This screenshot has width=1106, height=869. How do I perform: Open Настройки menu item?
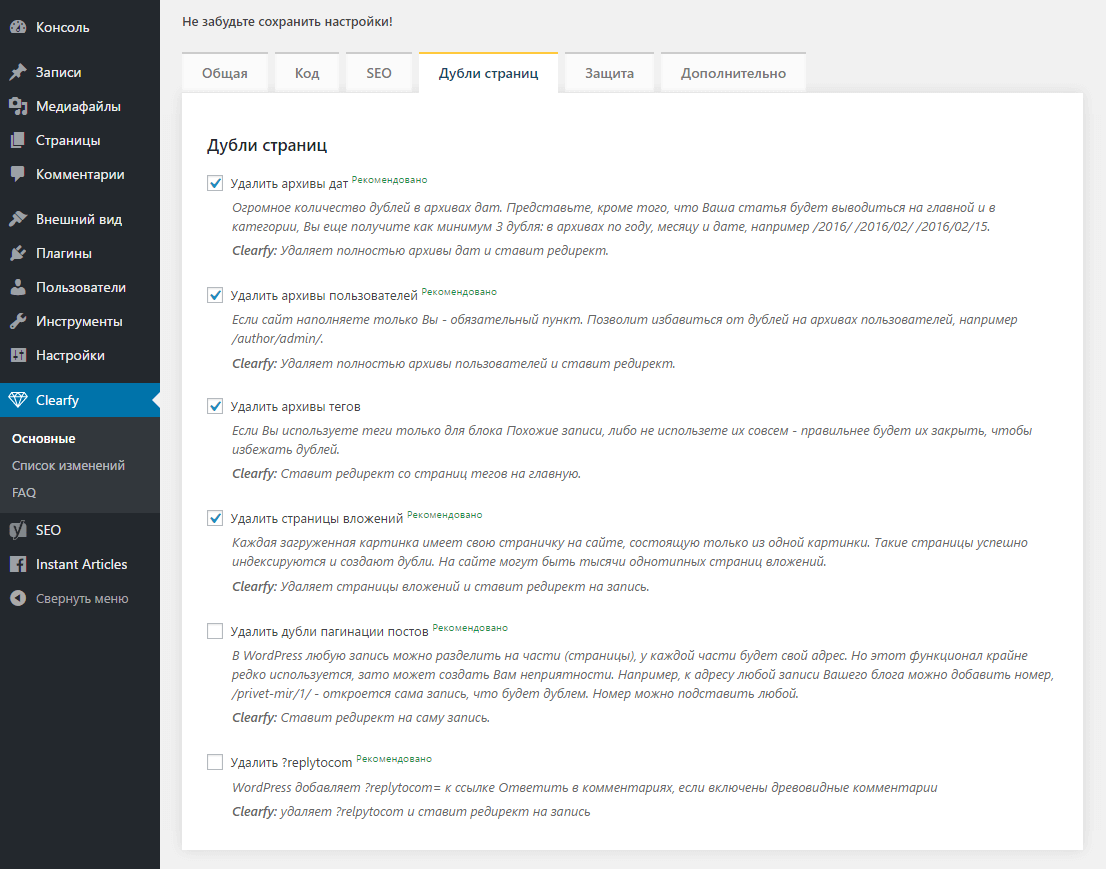(x=80, y=355)
